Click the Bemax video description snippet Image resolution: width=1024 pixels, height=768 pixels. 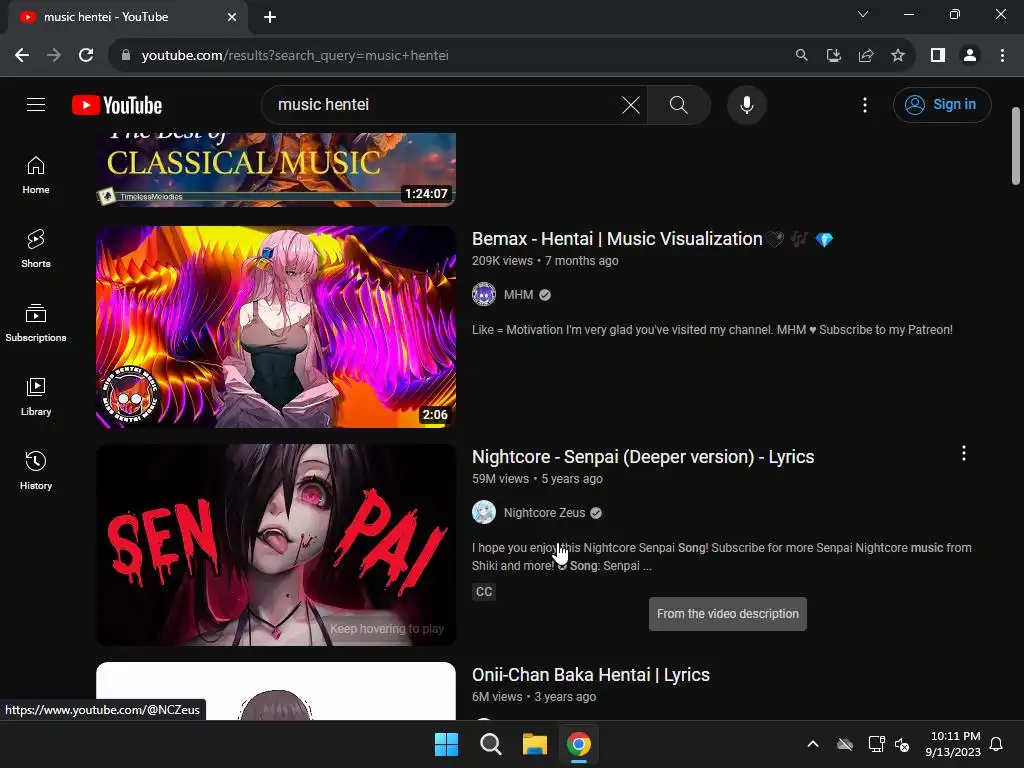coord(712,330)
